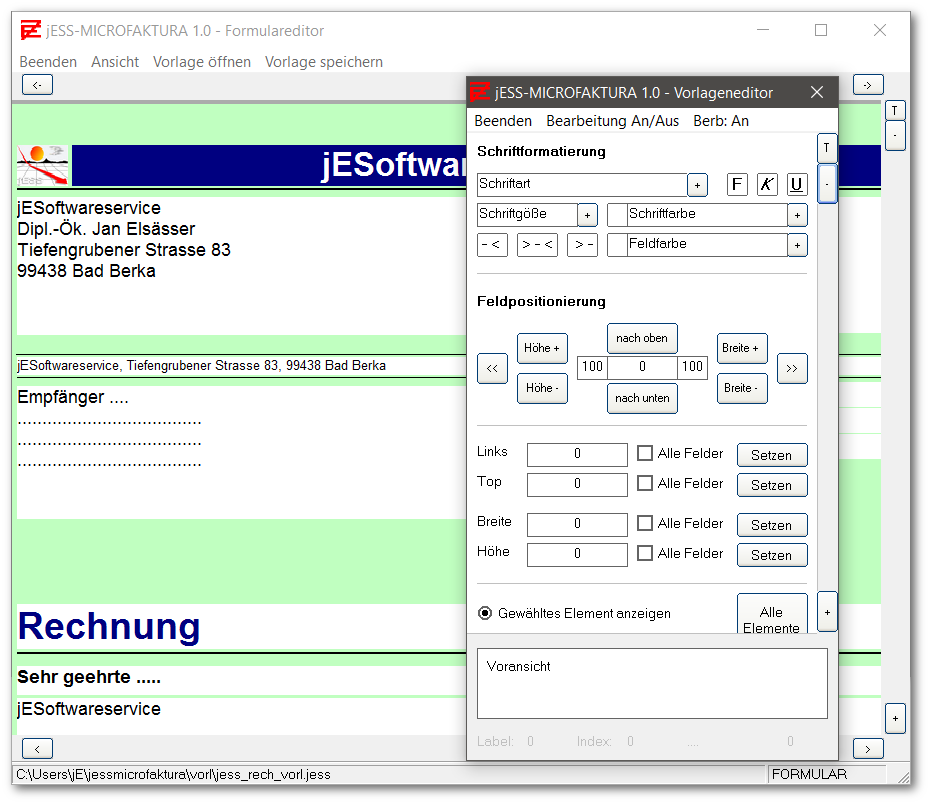Click the top-left <- button in Formulareditor
930x804 pixels.
coord(37,85)
